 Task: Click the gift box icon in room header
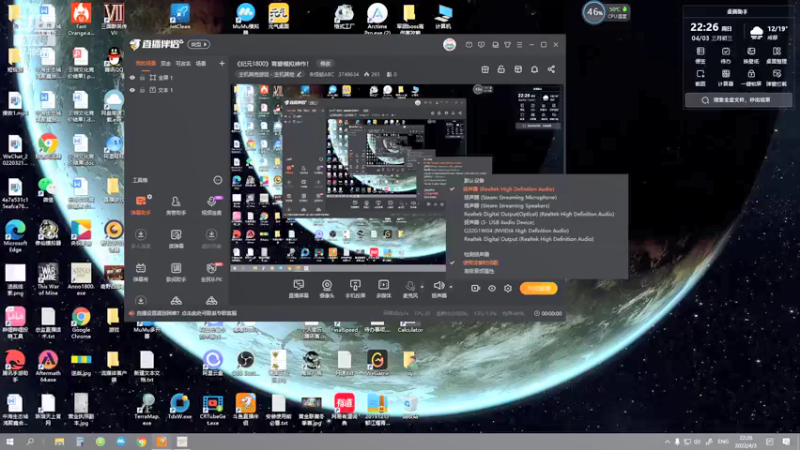tap(485, 69)
